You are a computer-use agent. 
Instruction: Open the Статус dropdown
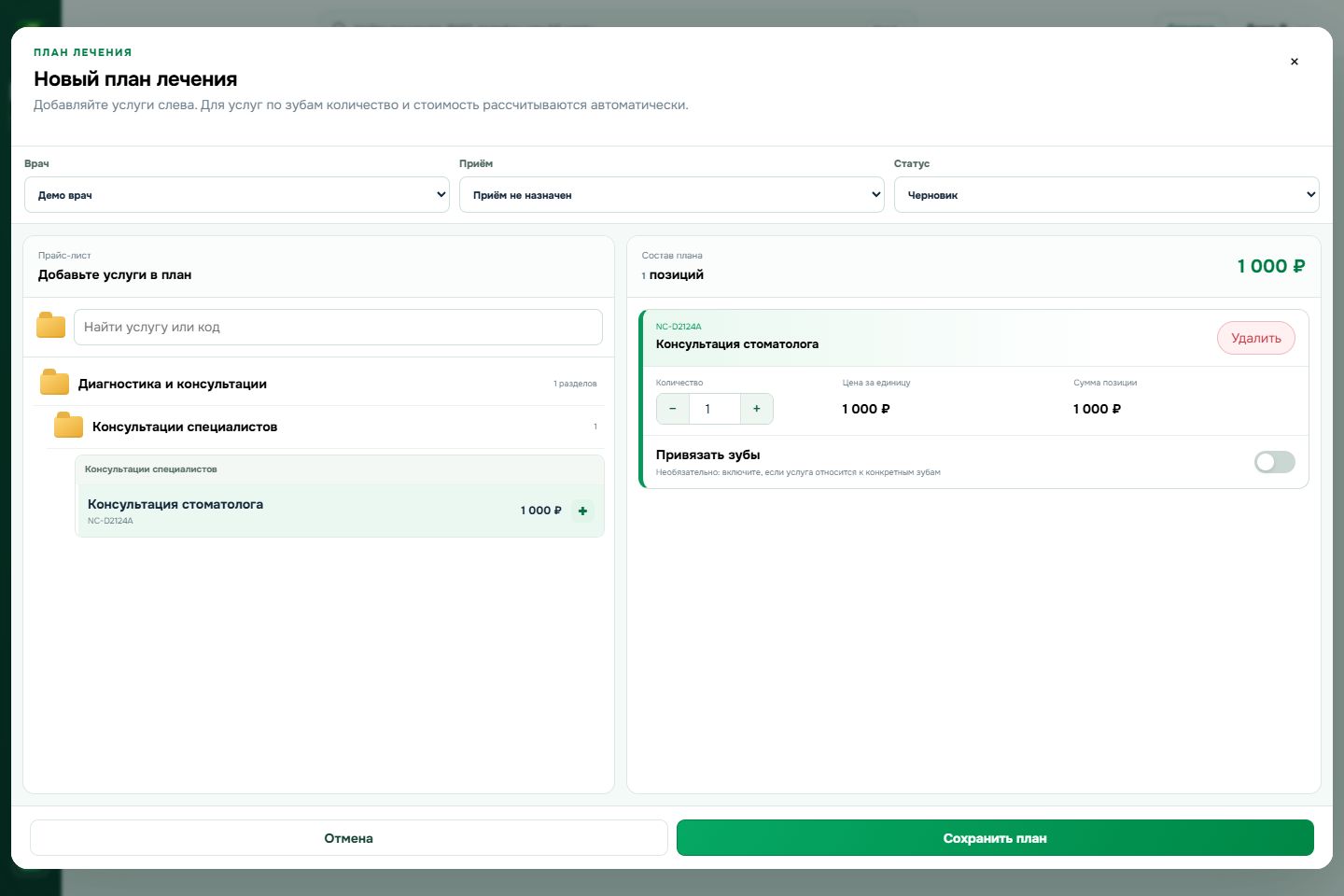(x=1107, y=194)
